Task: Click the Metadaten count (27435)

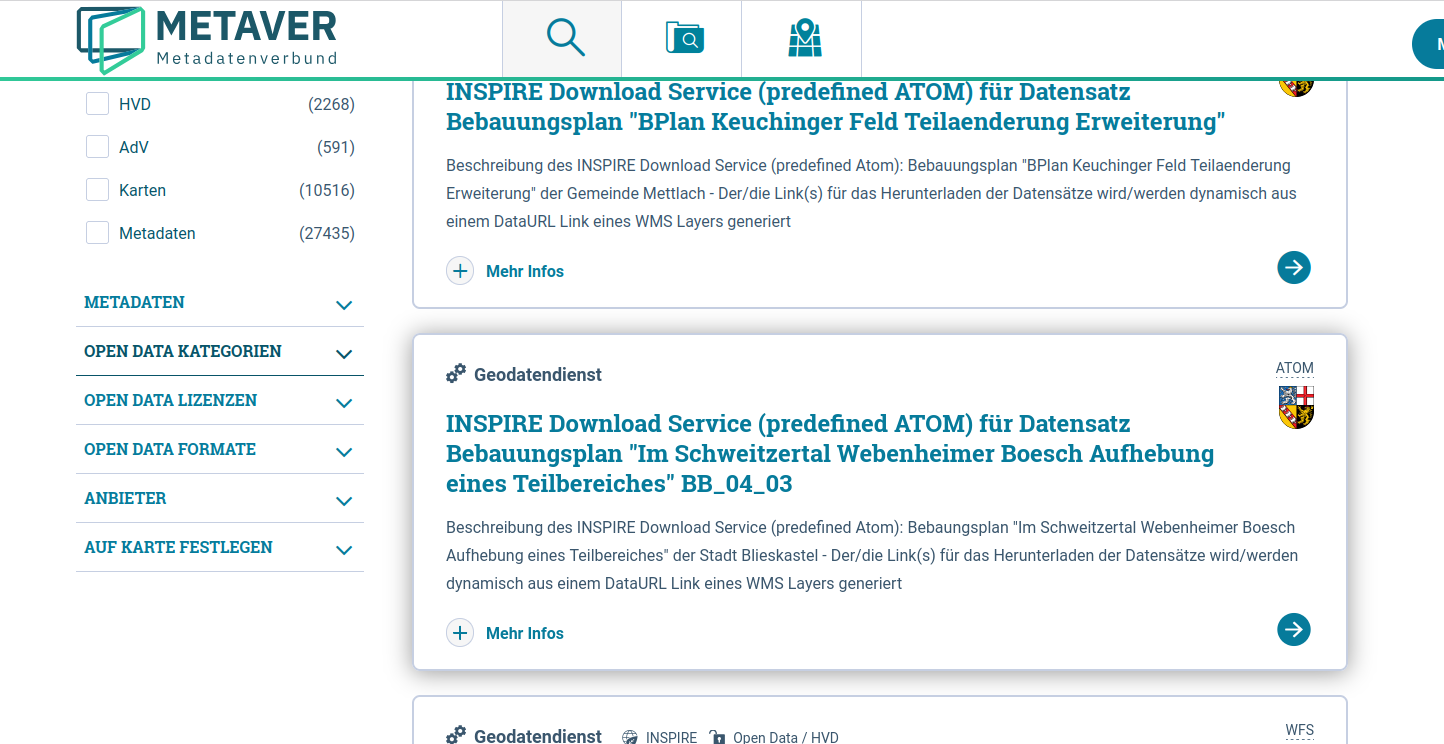Action: tap(327, 233)
